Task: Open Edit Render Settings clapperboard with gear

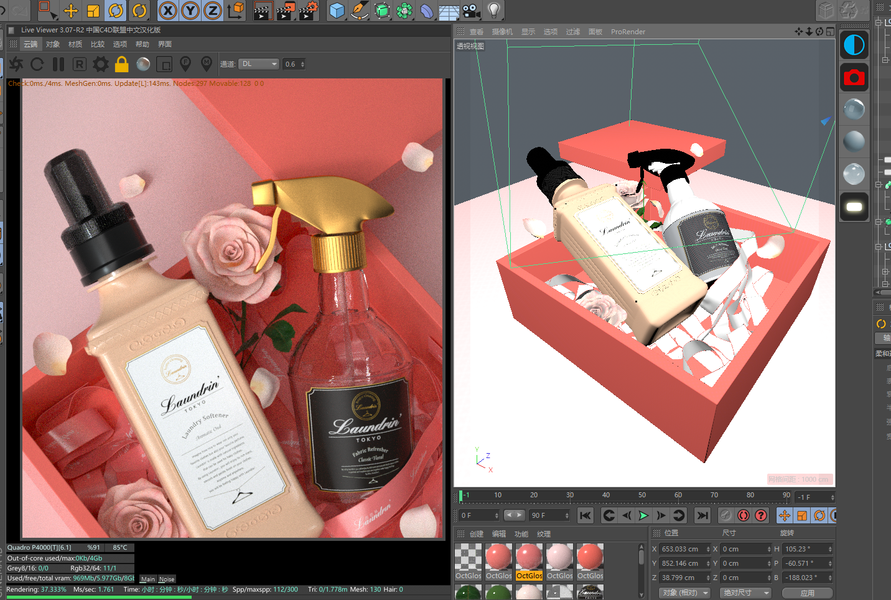Action: point(308,10)
